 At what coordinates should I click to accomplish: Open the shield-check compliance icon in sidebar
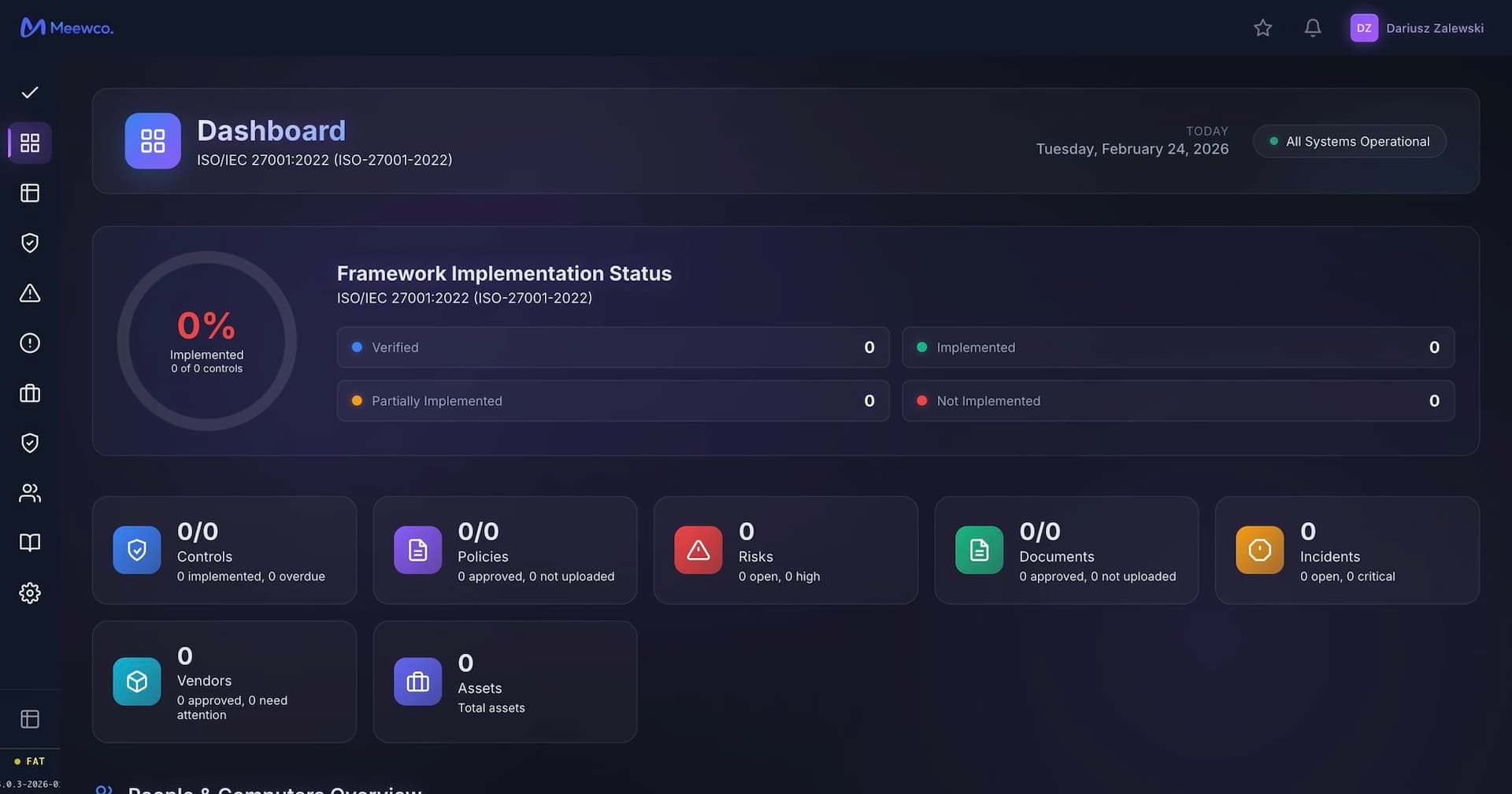(30, 243)
